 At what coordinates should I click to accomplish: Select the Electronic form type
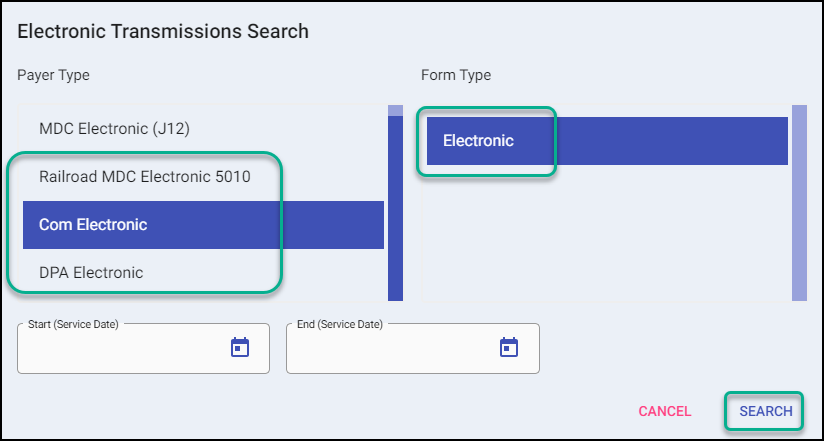tap(478, 141)
